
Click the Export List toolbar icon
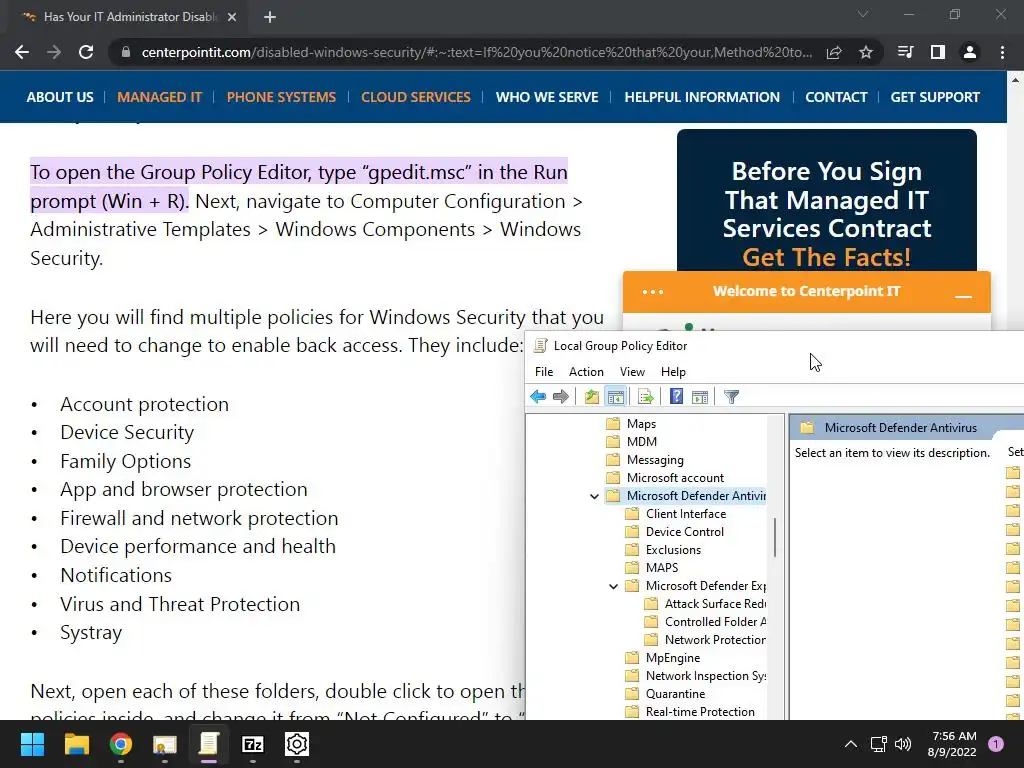click(x=645, y=396)
